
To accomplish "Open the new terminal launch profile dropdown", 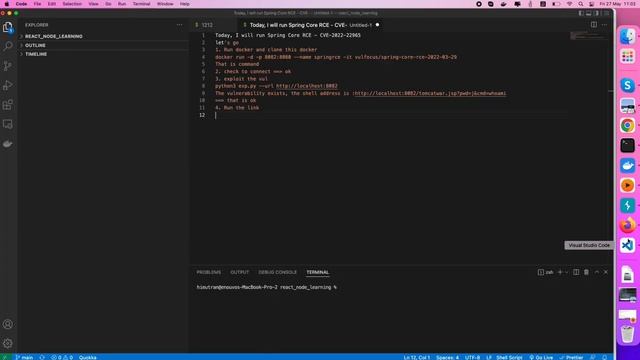I will [x=567, y=272].
